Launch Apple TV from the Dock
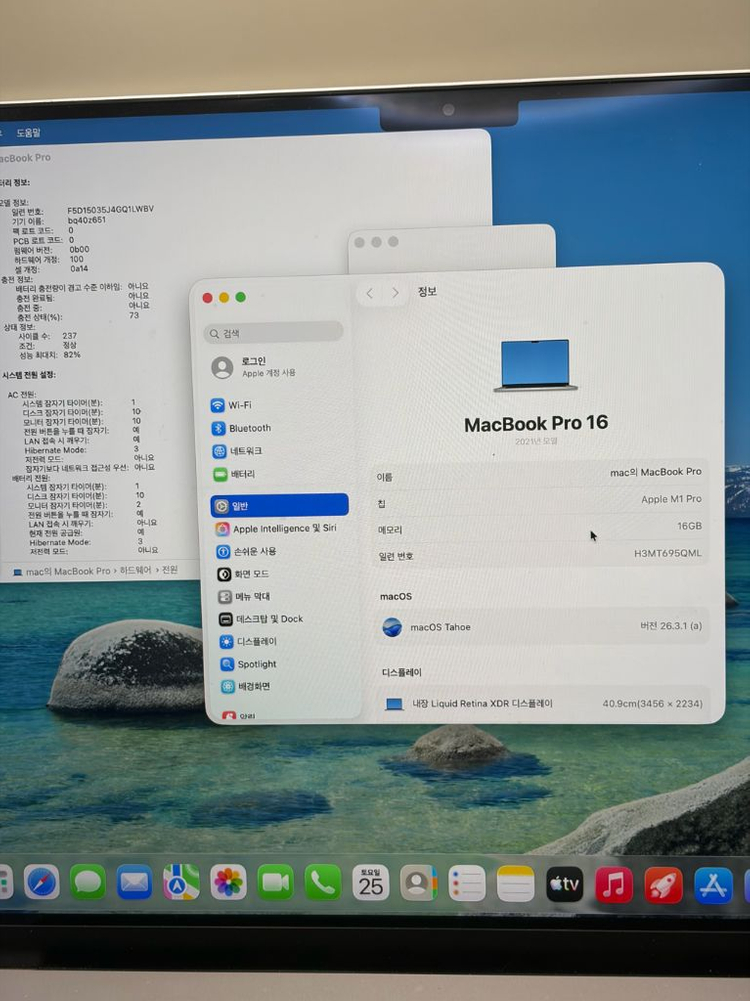 pyautogui.click(x=565, y=884)
